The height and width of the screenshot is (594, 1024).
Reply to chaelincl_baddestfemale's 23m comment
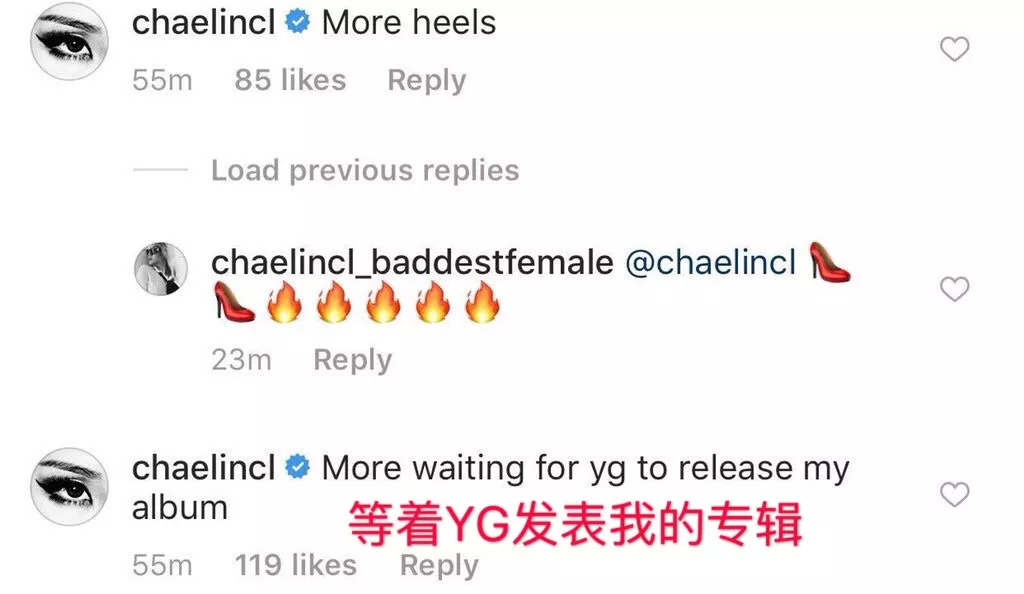353,360
